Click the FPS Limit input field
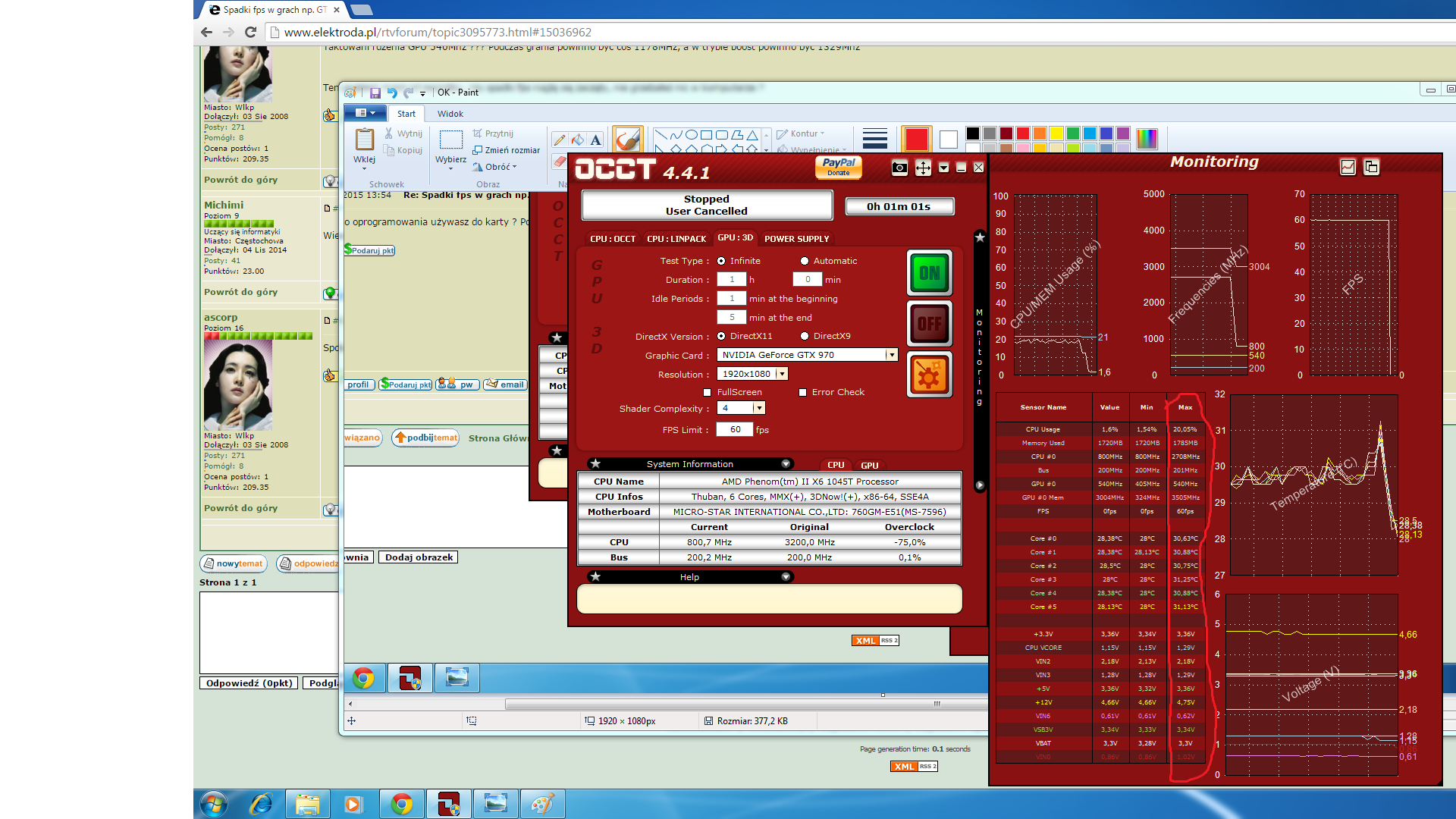This screenshot has width=1456, height=819. (735, 430)
